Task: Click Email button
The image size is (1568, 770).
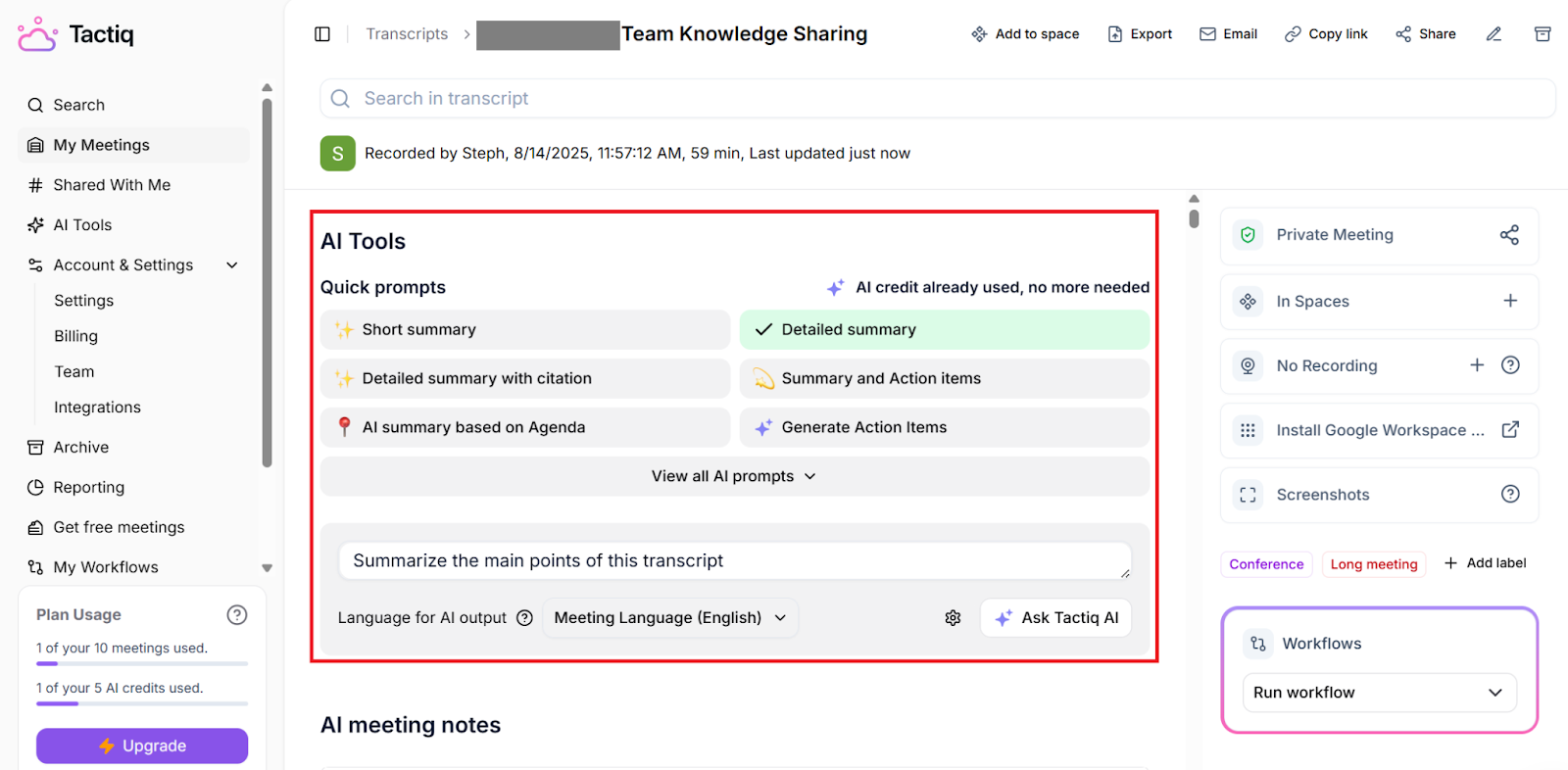Action: pyautogui.click(x=1228, y=34)
